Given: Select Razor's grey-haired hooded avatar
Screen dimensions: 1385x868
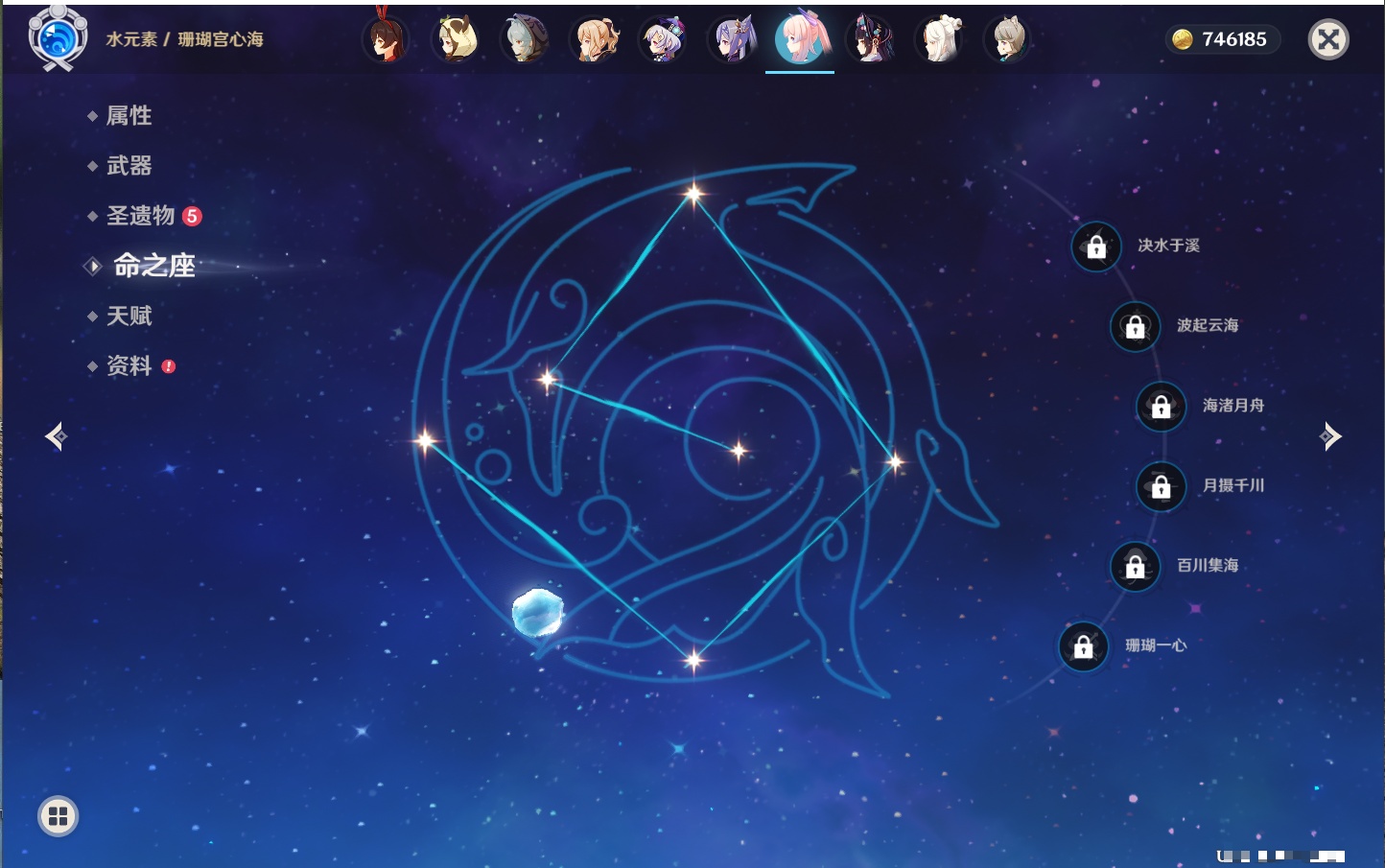Looking at the screenshot, I should click(525, 39).
